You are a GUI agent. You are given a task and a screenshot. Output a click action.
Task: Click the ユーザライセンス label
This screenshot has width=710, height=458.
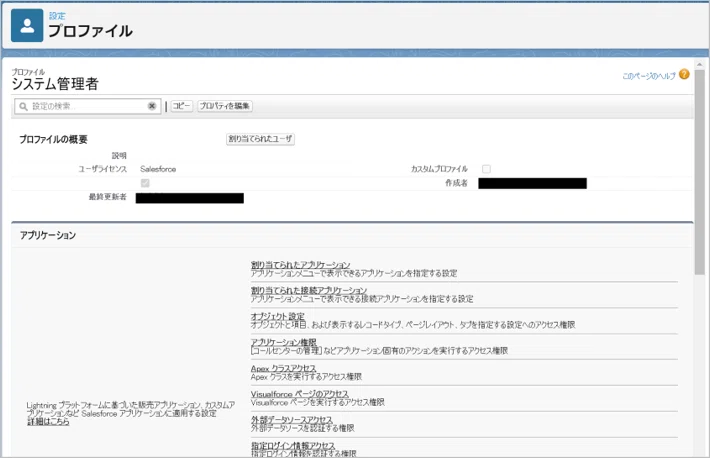click(x=103, y=169)
